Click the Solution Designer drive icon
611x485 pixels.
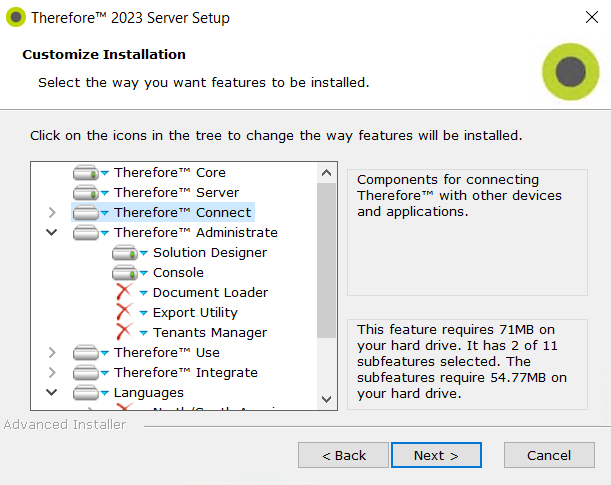click(124, 252)
